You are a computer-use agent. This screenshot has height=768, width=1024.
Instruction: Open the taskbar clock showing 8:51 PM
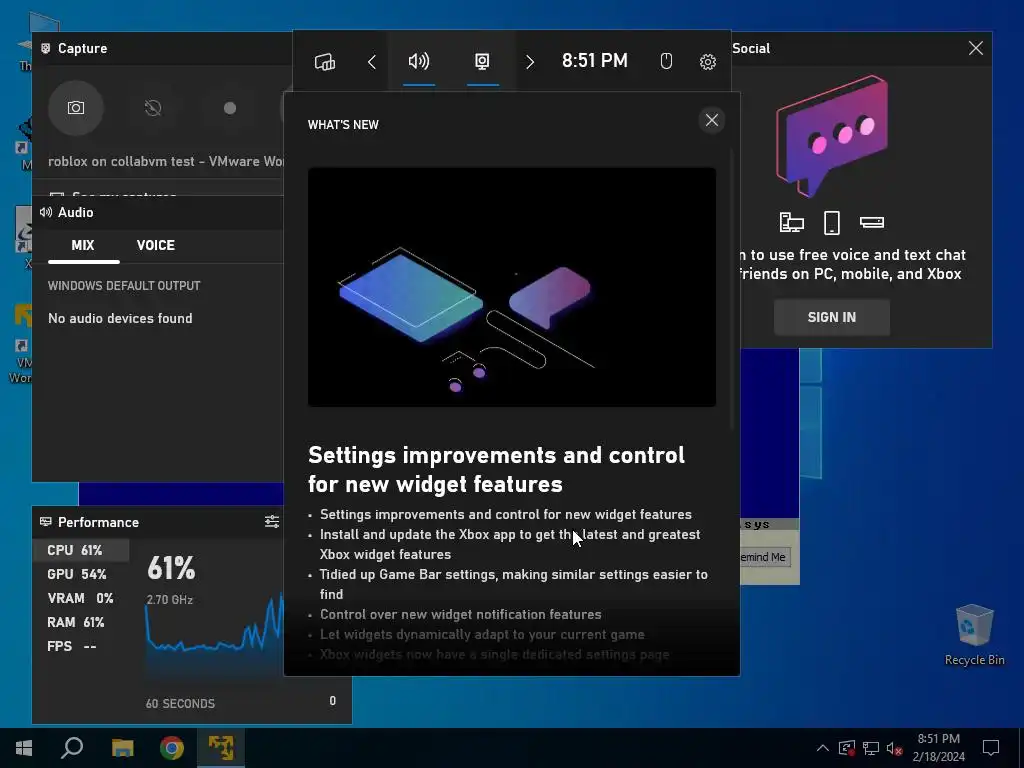tap(938, 748)
